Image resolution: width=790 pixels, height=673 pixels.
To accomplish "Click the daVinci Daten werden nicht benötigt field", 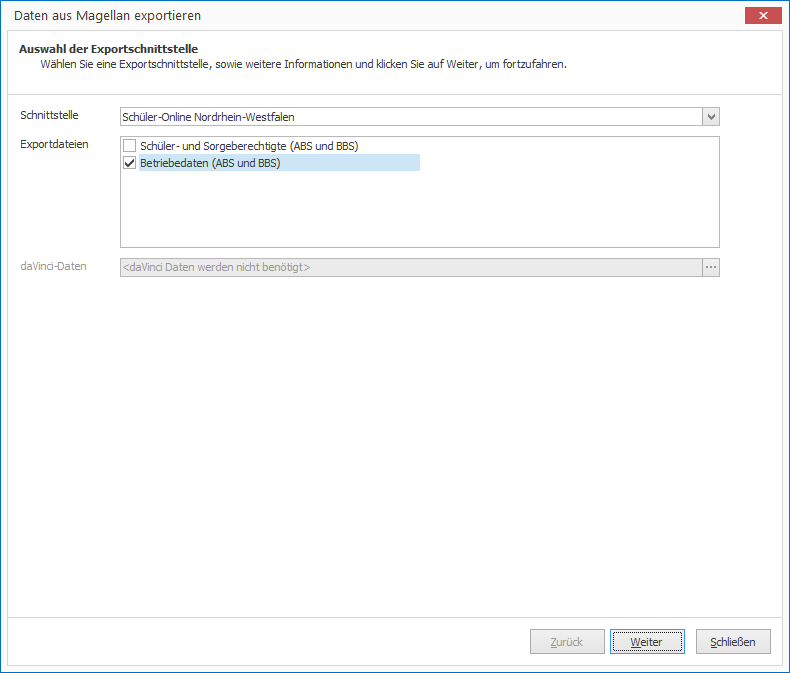I will pyautogui.click(x=411, y=267).
